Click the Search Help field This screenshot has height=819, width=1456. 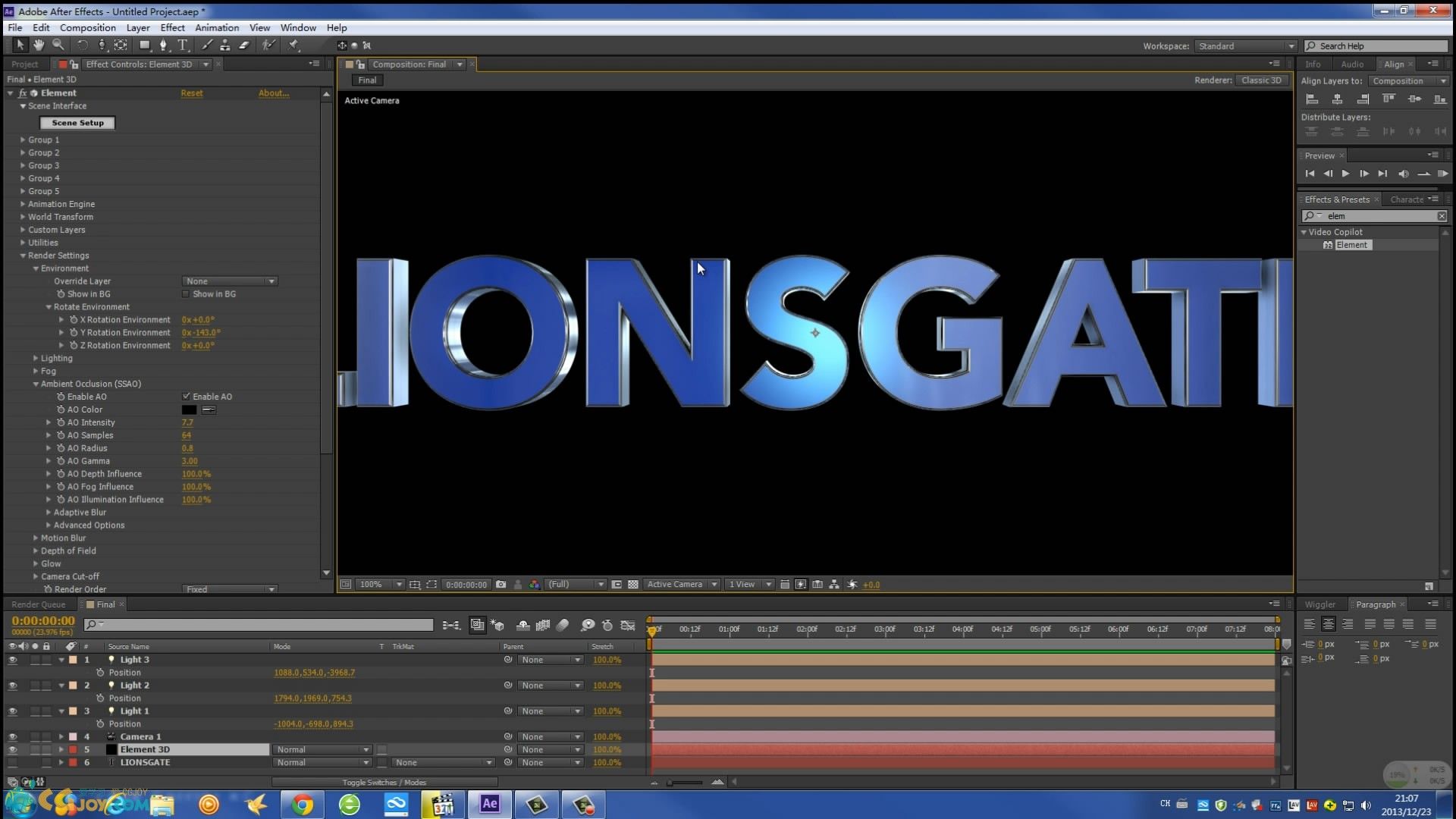point(1376,46)
